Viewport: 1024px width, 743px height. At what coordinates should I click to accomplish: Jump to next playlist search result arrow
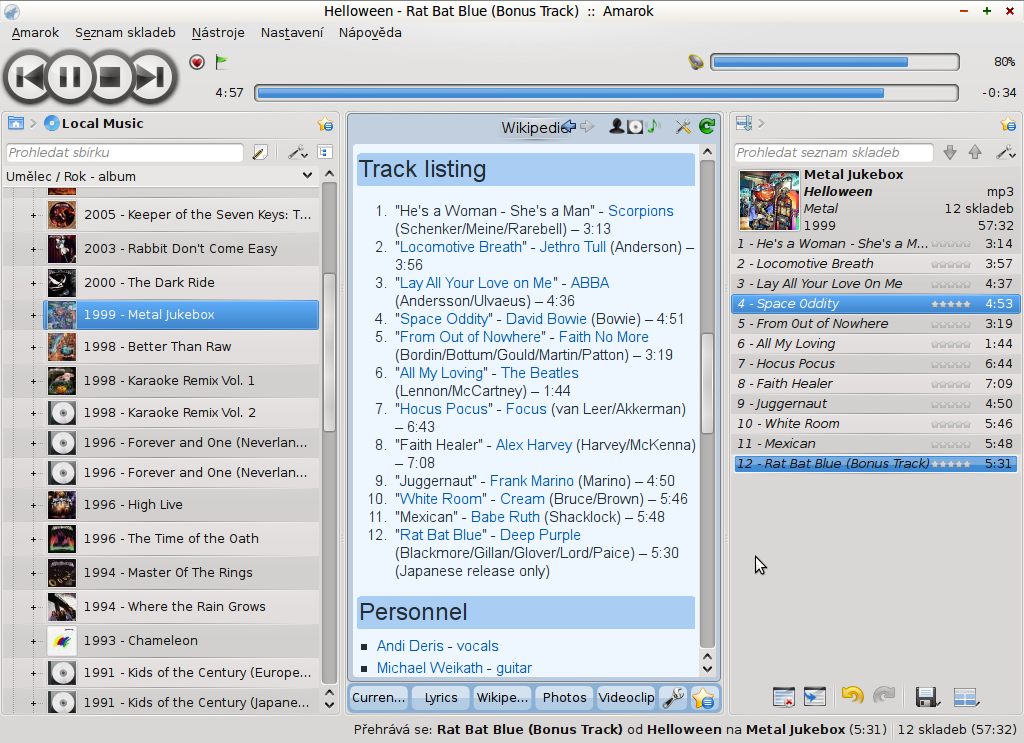[x=950, y=152]
